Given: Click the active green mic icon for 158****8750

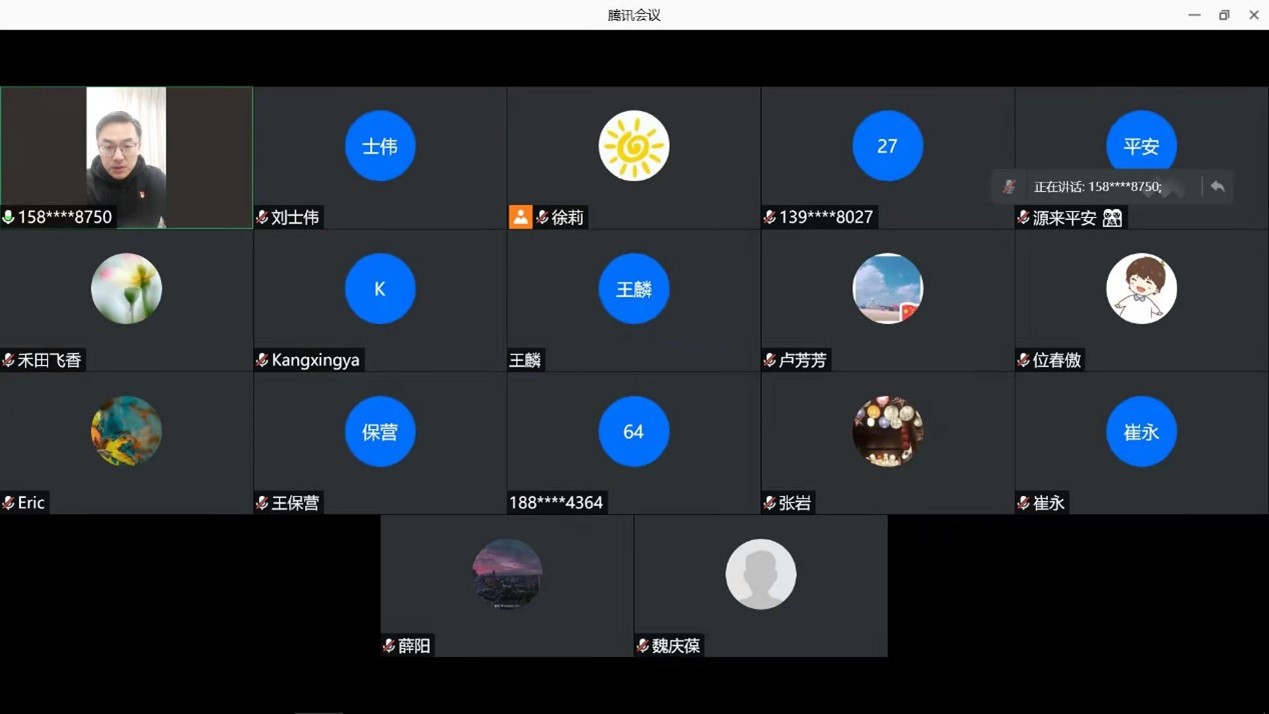Looking at the screenshot, I should (x=9, y=217).
